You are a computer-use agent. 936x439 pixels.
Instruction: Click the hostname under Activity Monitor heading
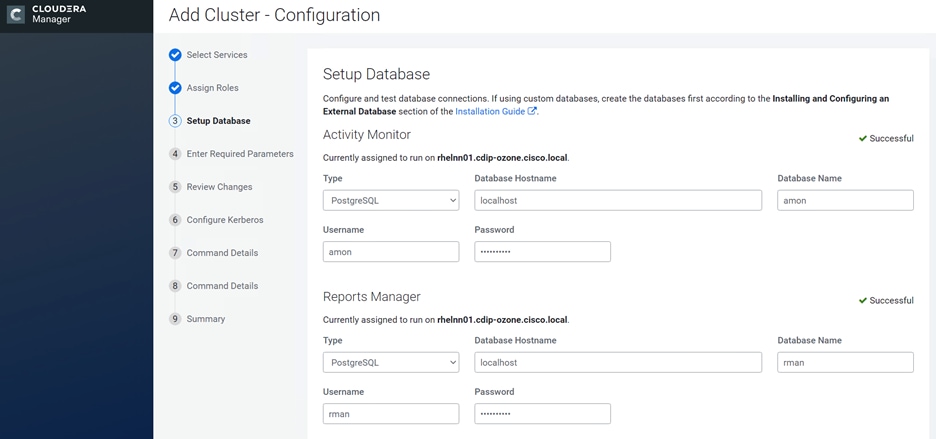(502, 158)
